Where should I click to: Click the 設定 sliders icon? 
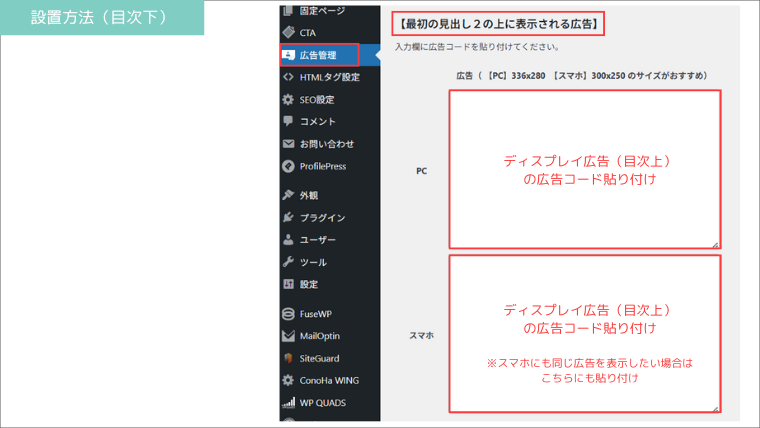[x=288, y=284]
